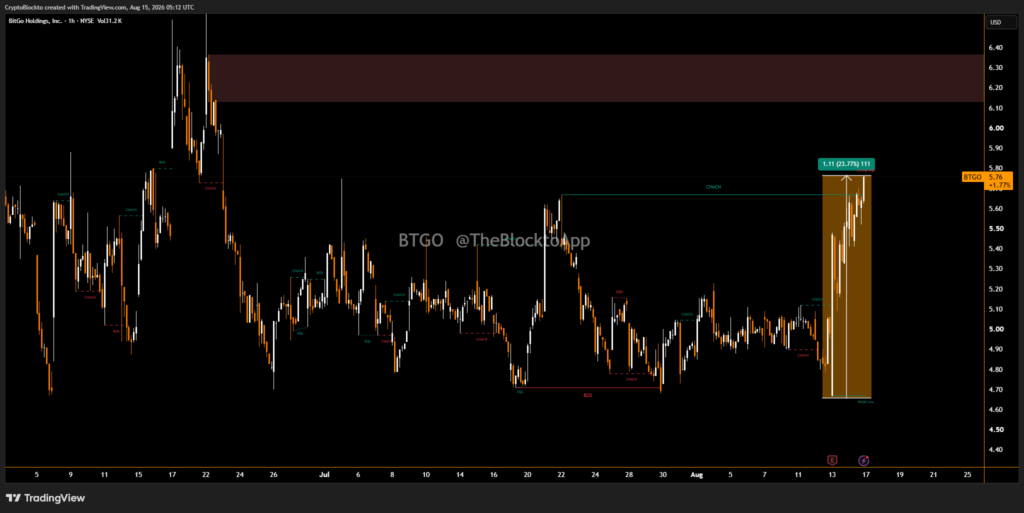Select the orange BTGO symbol price tag
Viewport: 1024px width, 513px height.
(972, 177)
